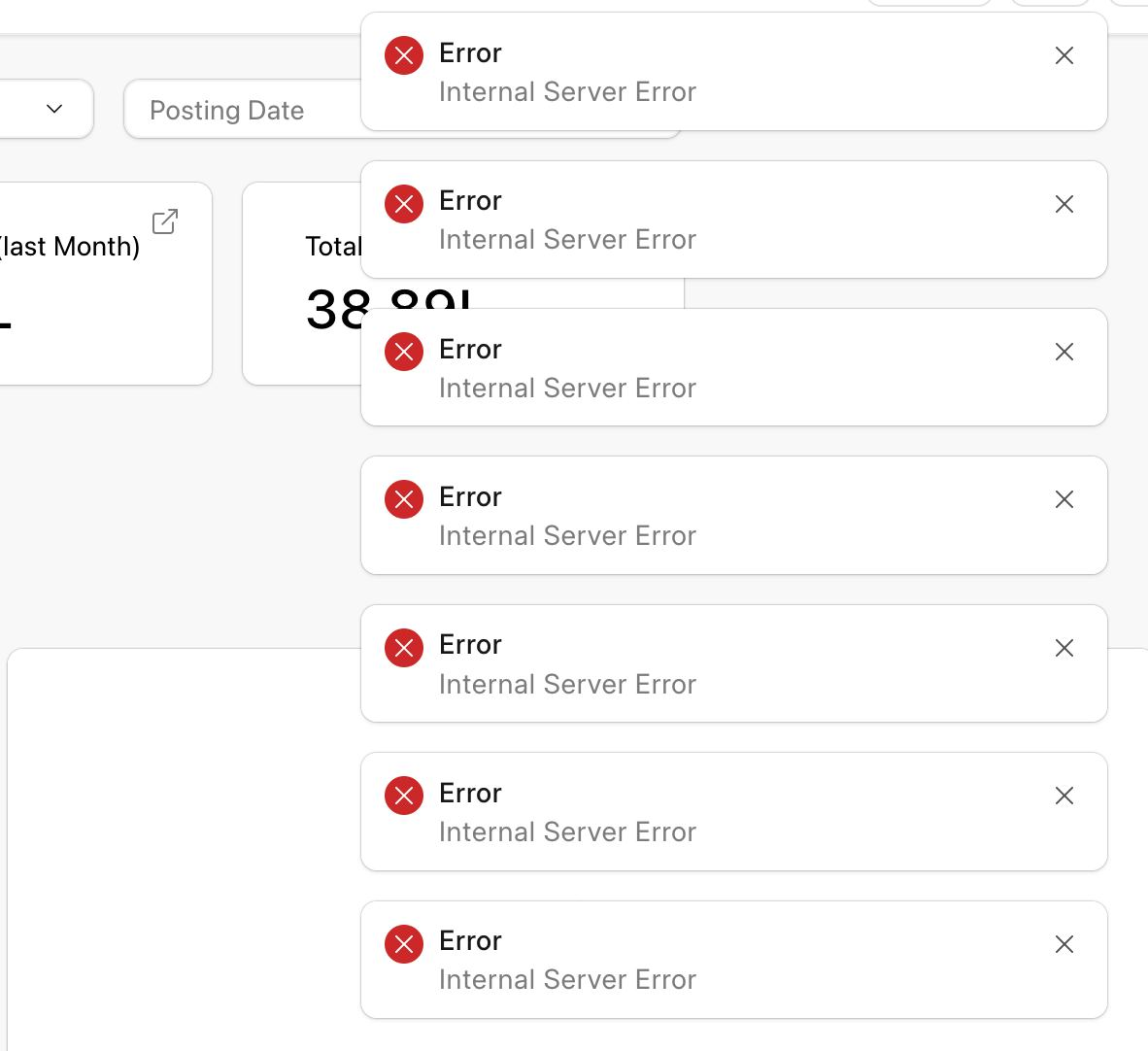Image resolution: width=1148 pixels, height=1051 pixels.
Task: Click the red error icon on the first toast
Action: tap(403, 56)
